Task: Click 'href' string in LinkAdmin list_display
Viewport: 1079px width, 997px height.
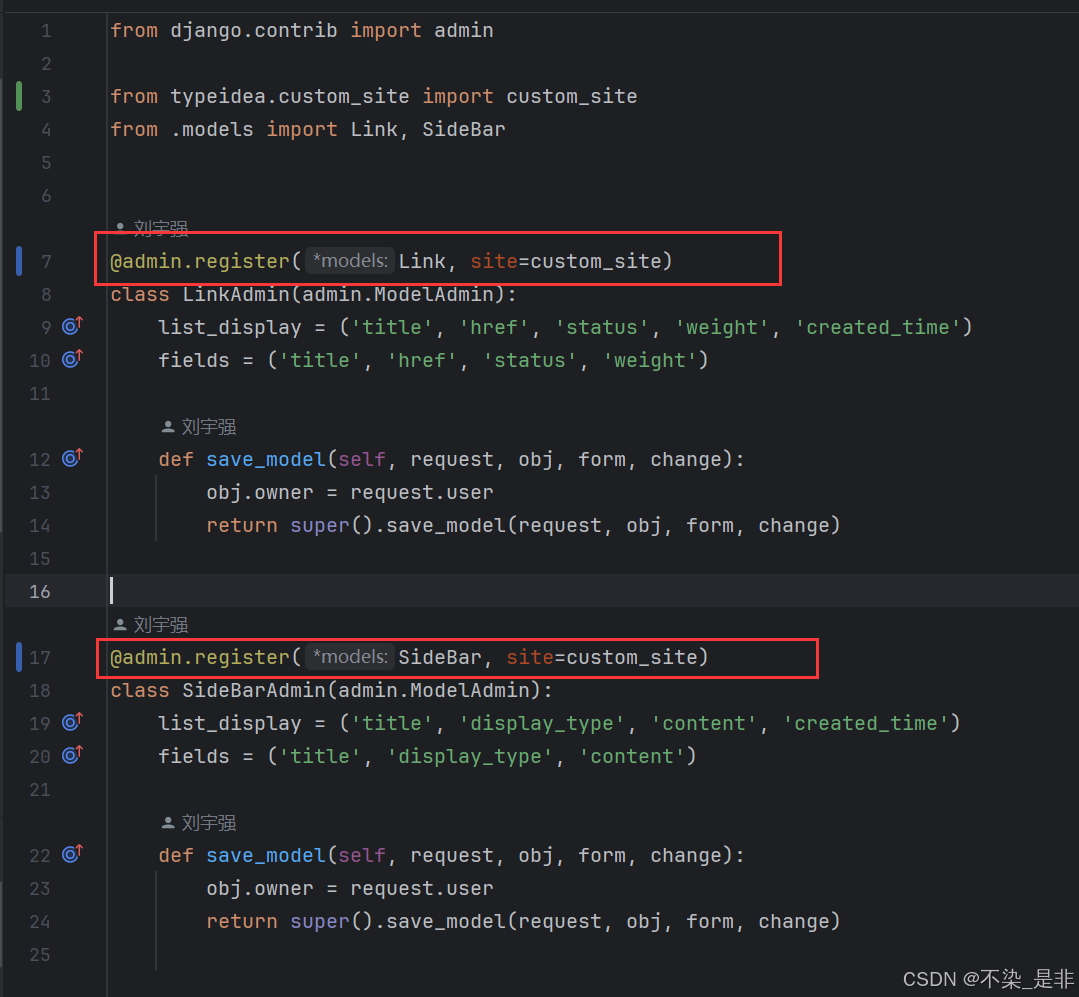Action: tap(494, 328)
